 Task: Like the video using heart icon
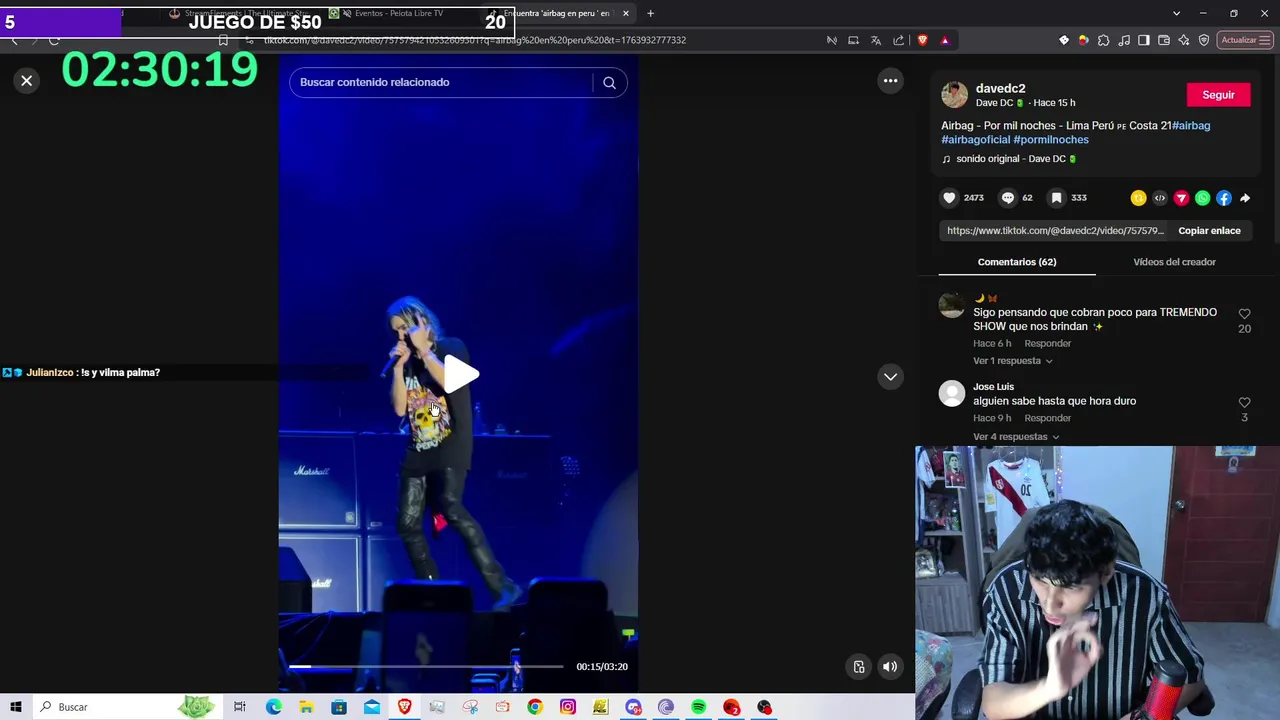(950, 198)
